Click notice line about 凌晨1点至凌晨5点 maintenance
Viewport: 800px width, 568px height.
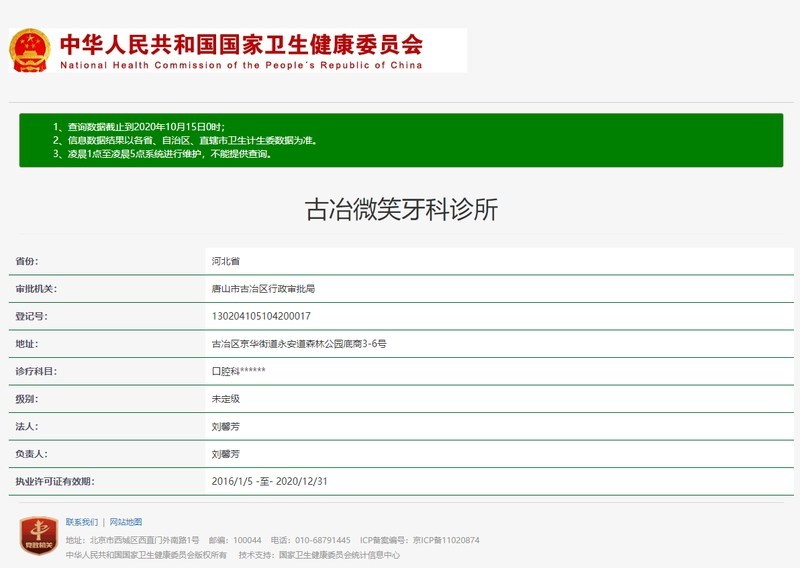coord(163,154)
